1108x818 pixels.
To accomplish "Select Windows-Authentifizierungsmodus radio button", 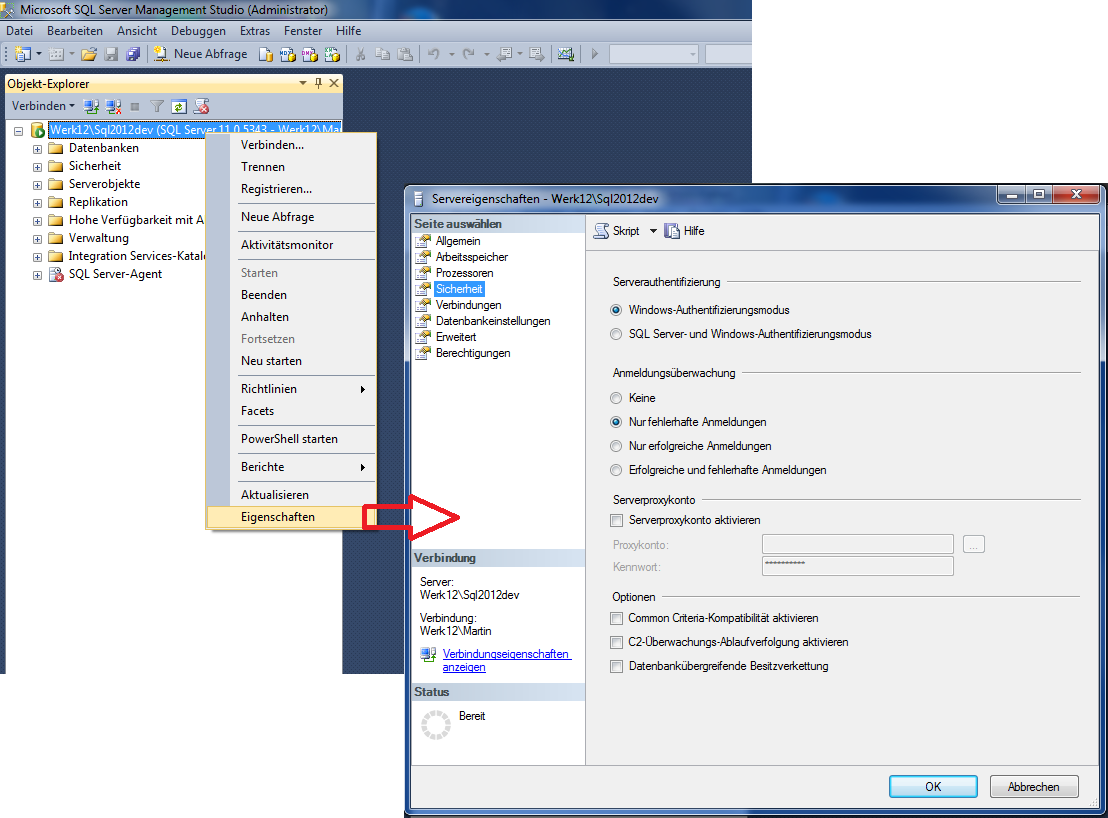I will pos(616,310).
